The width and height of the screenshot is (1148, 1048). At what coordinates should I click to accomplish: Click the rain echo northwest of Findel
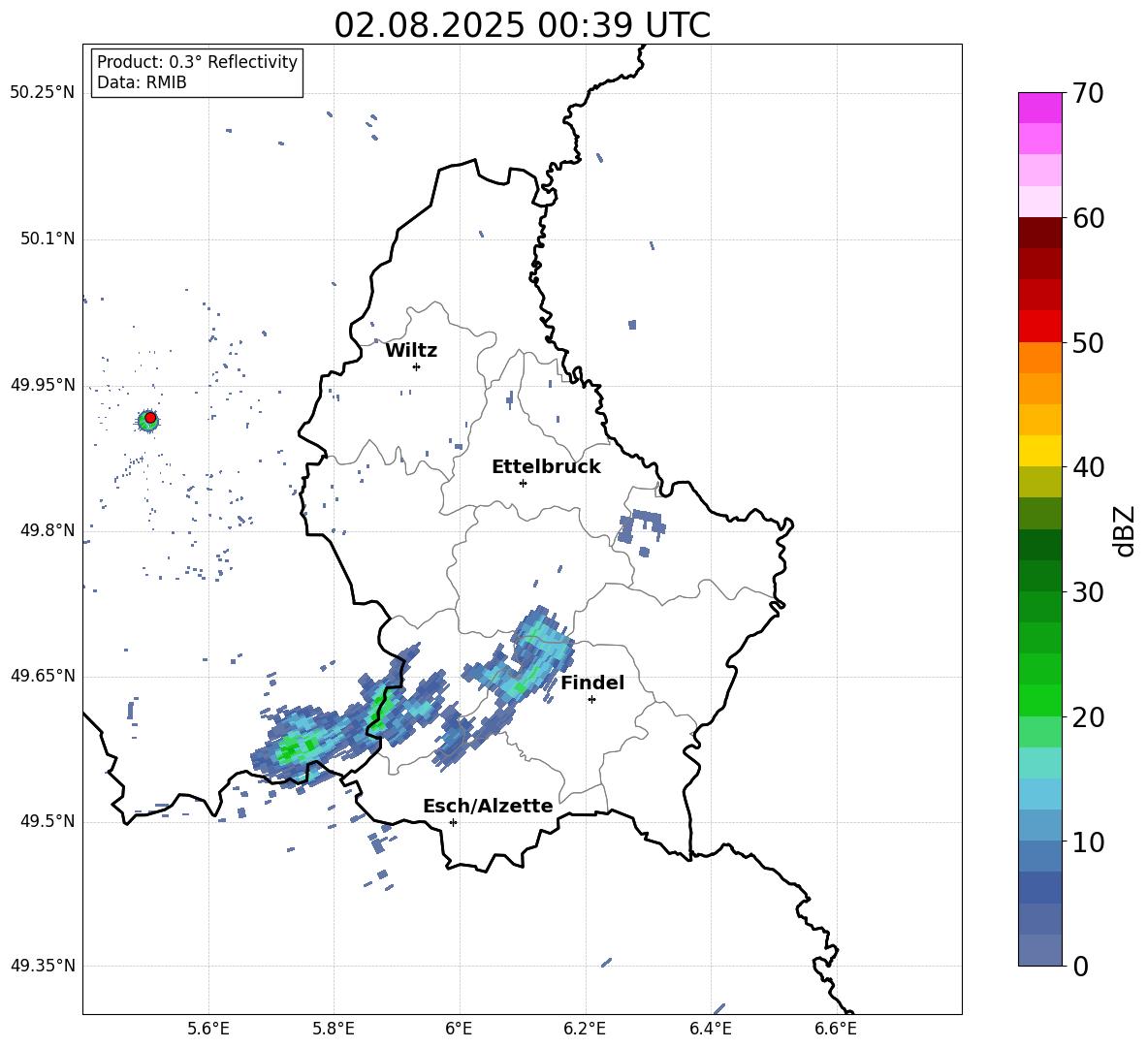tap(520, 657)
